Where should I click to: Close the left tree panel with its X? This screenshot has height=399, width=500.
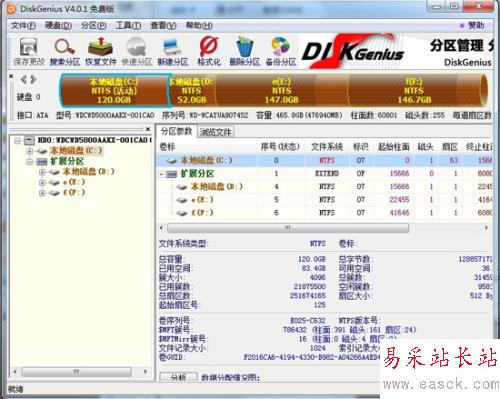(x=148, y=129)
